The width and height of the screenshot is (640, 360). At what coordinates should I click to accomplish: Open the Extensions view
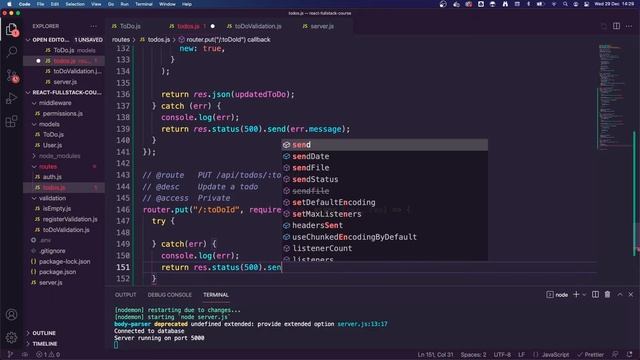11,121
